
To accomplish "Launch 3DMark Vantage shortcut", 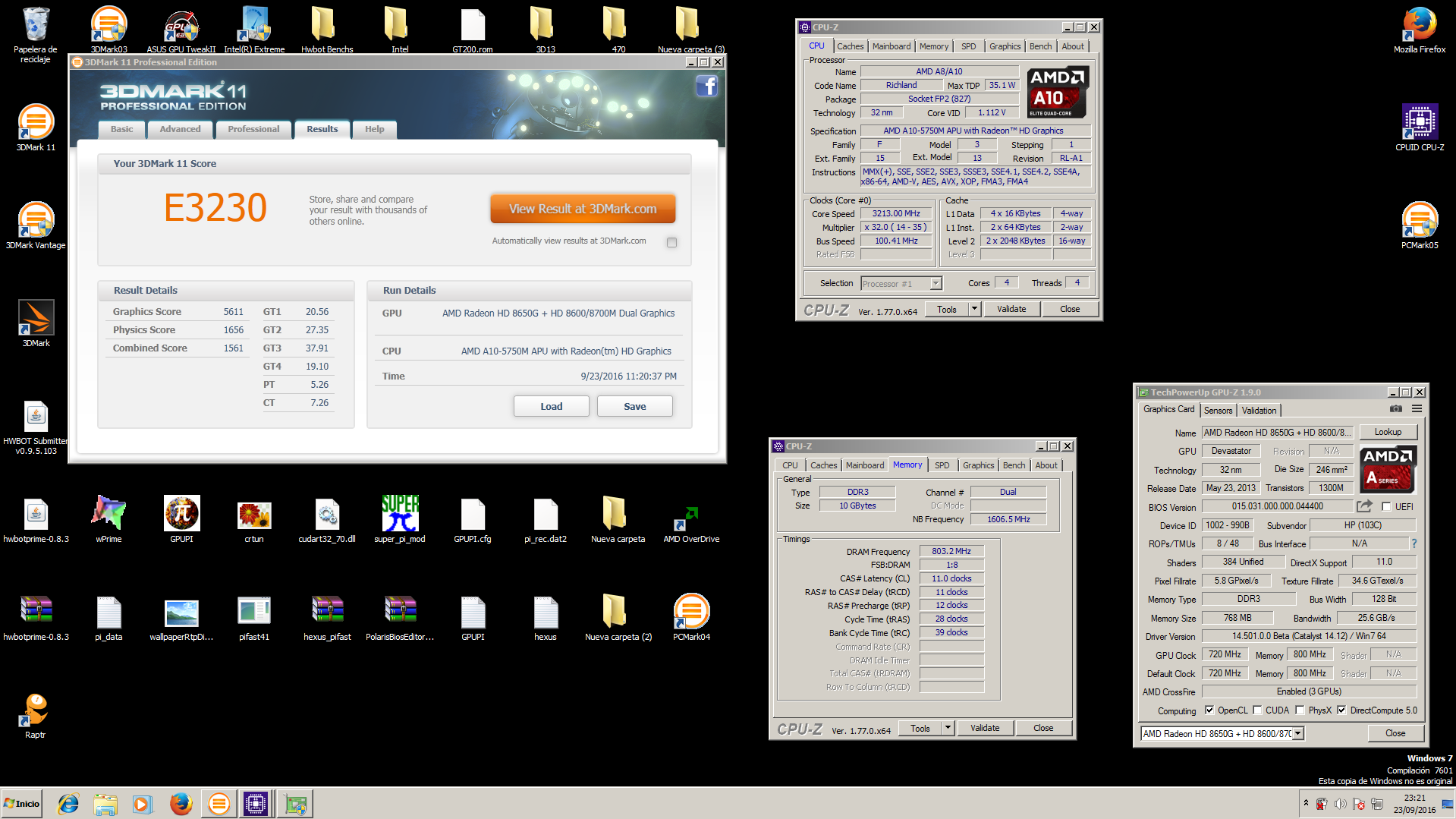I will (x=36, y=225).
